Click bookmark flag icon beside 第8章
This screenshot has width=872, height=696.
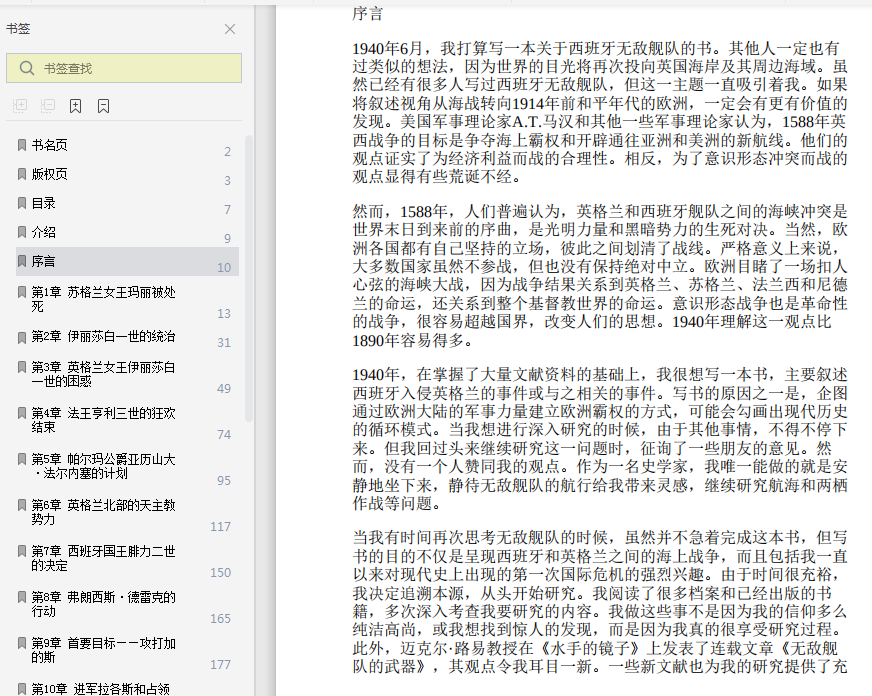point(22,597)
